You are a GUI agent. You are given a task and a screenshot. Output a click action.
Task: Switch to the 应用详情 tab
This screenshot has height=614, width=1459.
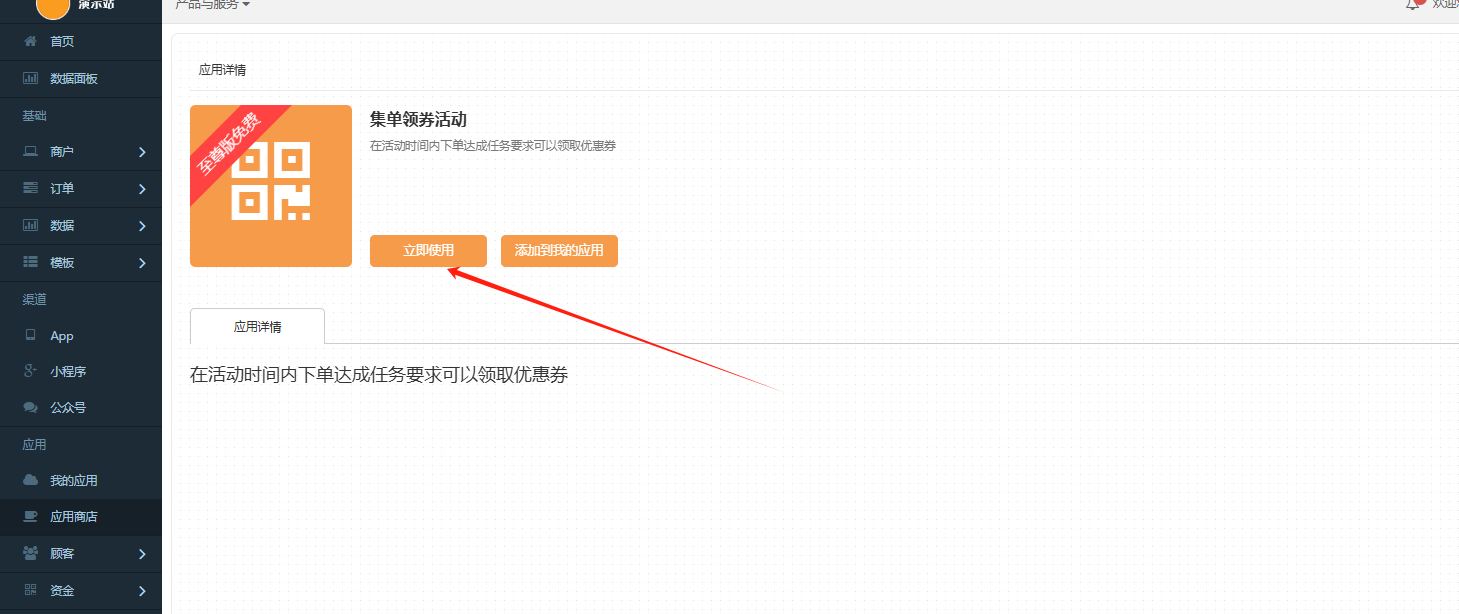point(257,326)
